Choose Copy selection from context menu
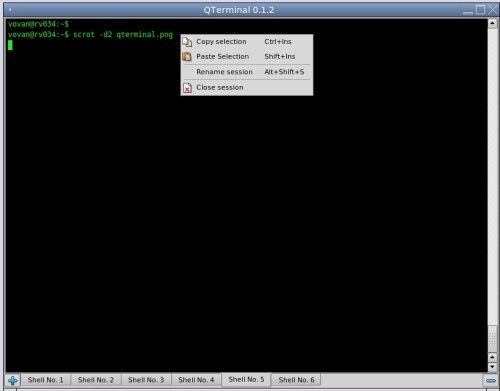Viewport: 500px width, 391px height. point(247,42)
